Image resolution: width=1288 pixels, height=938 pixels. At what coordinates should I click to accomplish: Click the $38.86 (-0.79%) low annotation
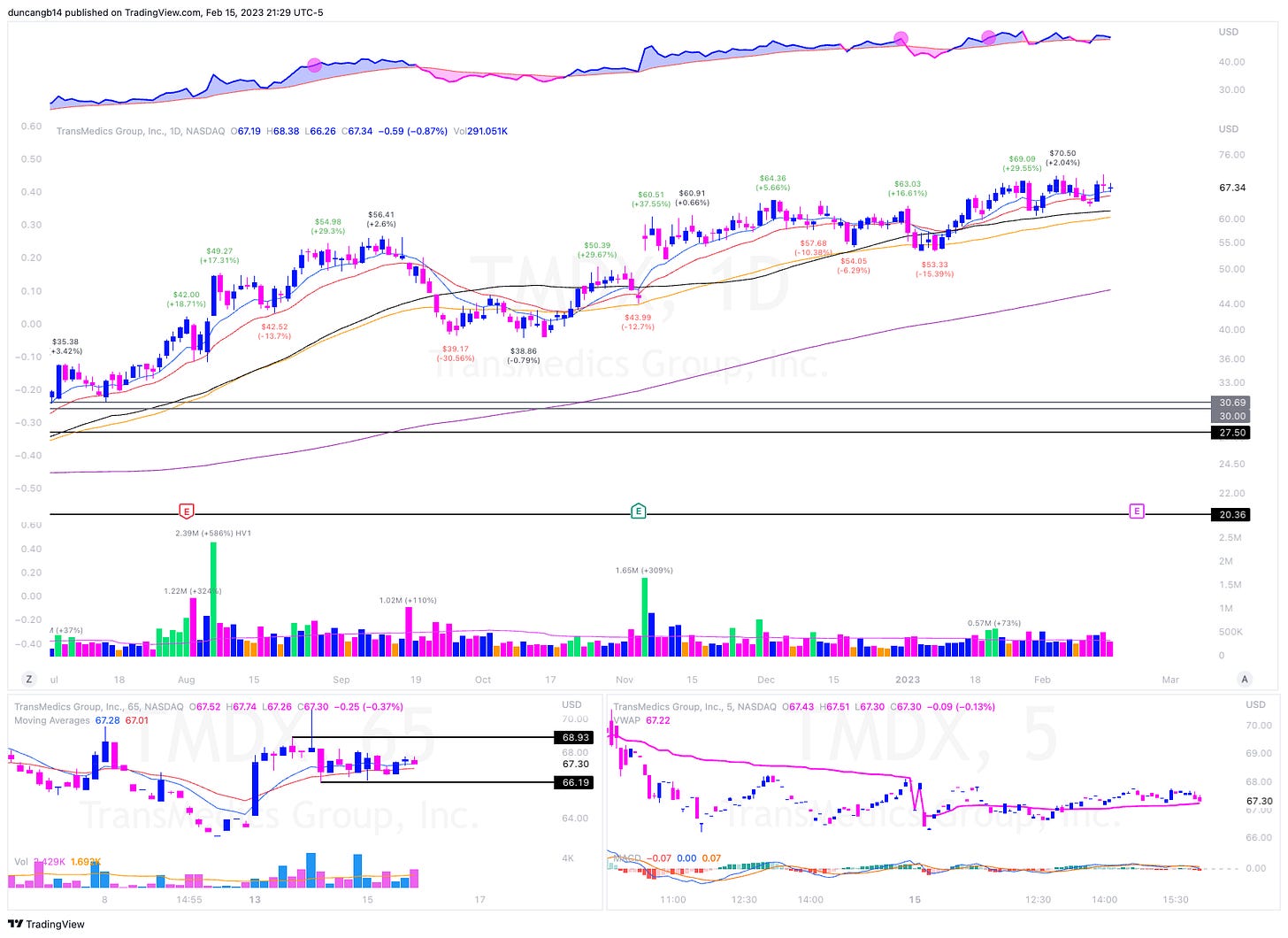pos(523,356)
